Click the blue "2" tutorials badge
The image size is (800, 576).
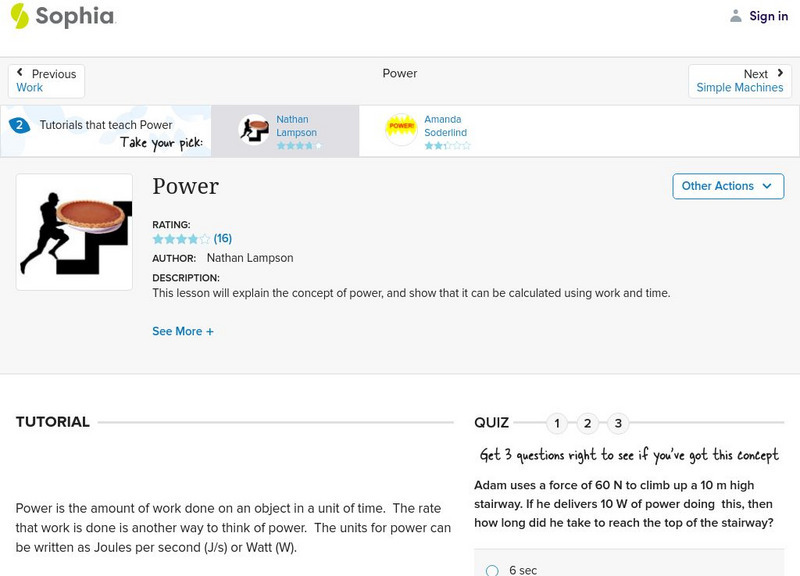[x=18, y=124]
